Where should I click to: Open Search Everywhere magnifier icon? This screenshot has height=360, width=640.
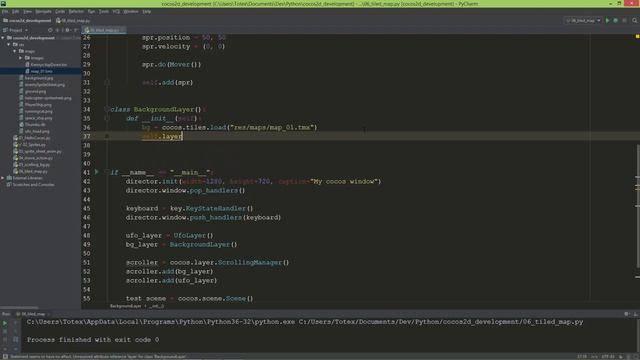(635, 20)
